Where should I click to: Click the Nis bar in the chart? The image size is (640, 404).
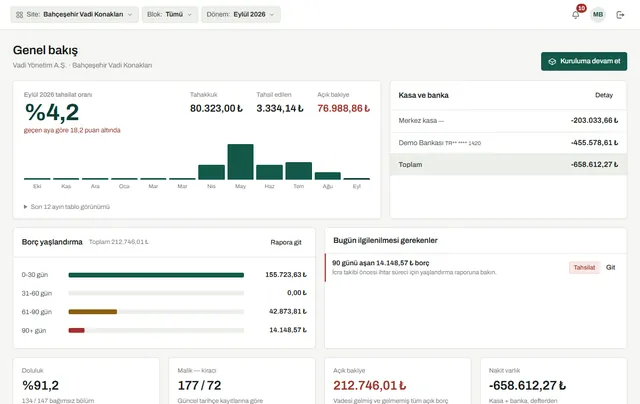[211, 172]
